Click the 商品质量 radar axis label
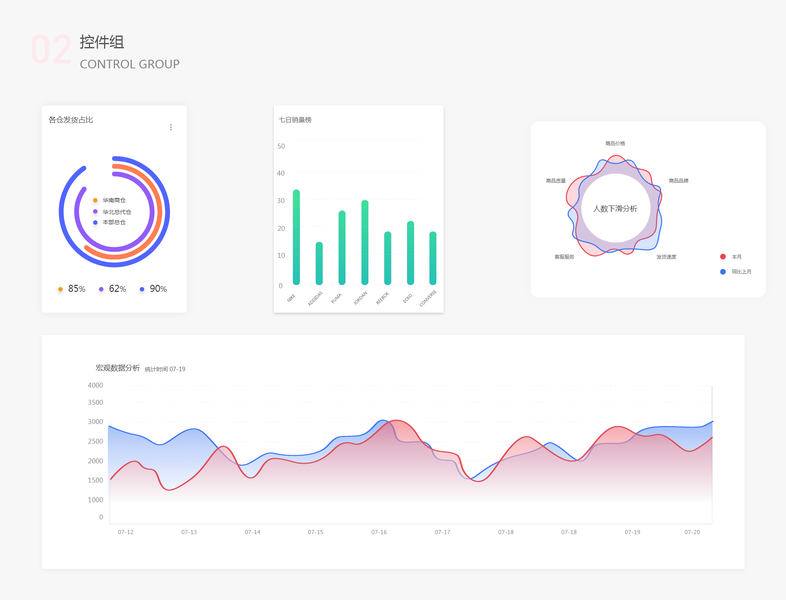 556,180
